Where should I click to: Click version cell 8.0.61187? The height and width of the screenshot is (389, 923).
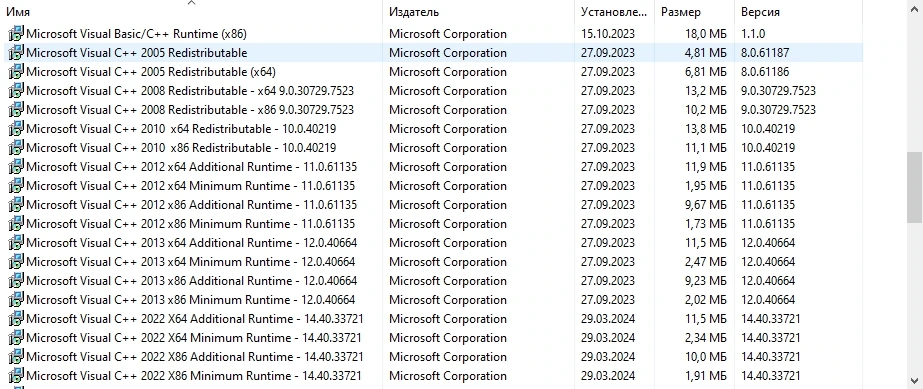765,52
